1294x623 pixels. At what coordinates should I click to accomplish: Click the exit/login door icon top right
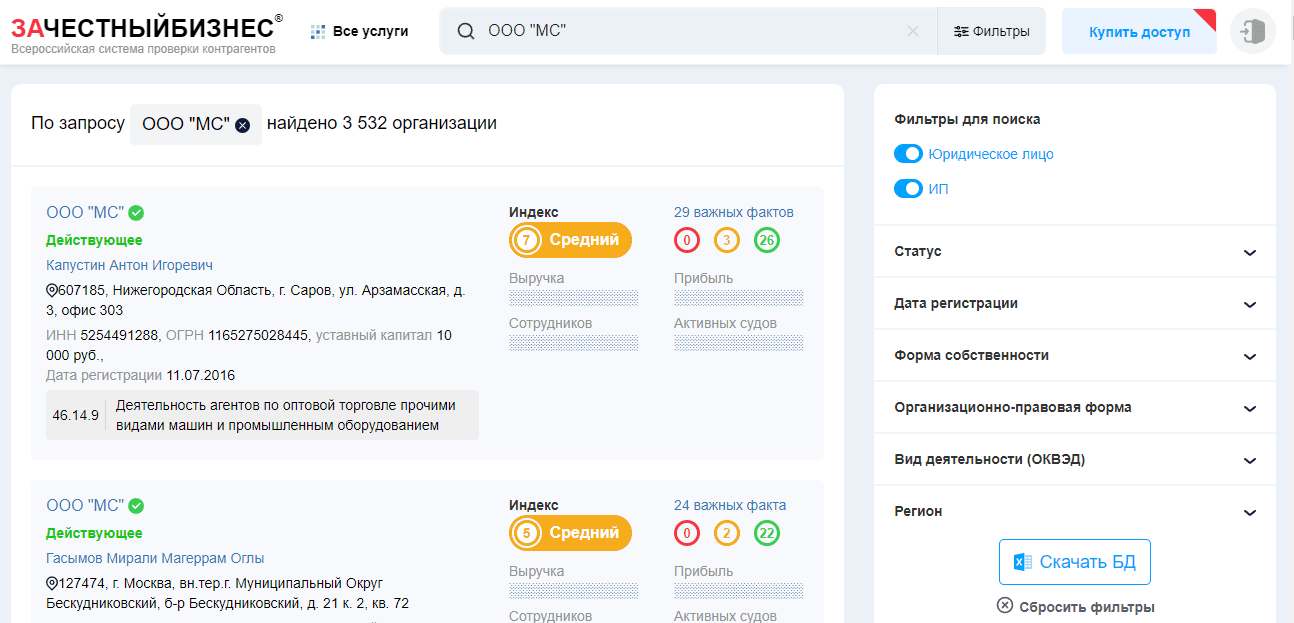1252,31
